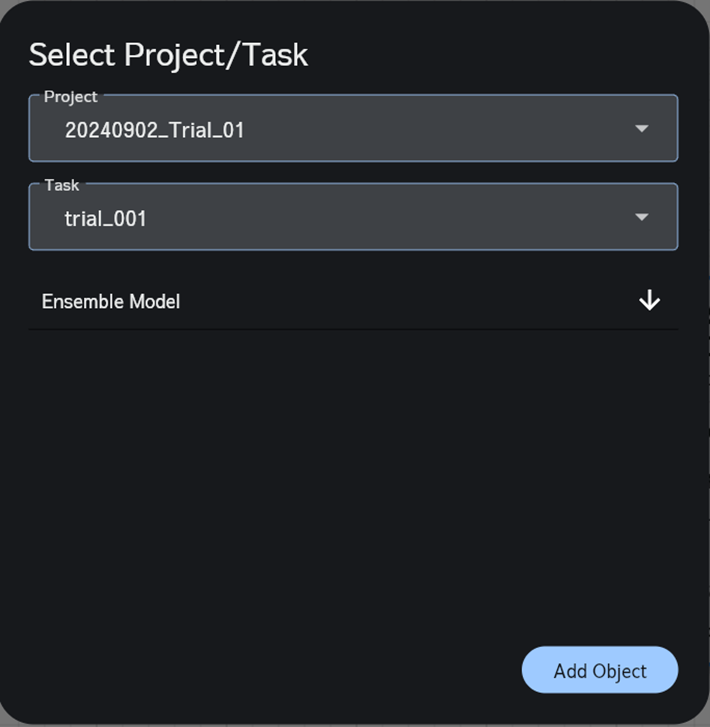This screenshot has height=727, width=710.
Task: Click empty space right of dialog heading
Action: click(500, 54)
